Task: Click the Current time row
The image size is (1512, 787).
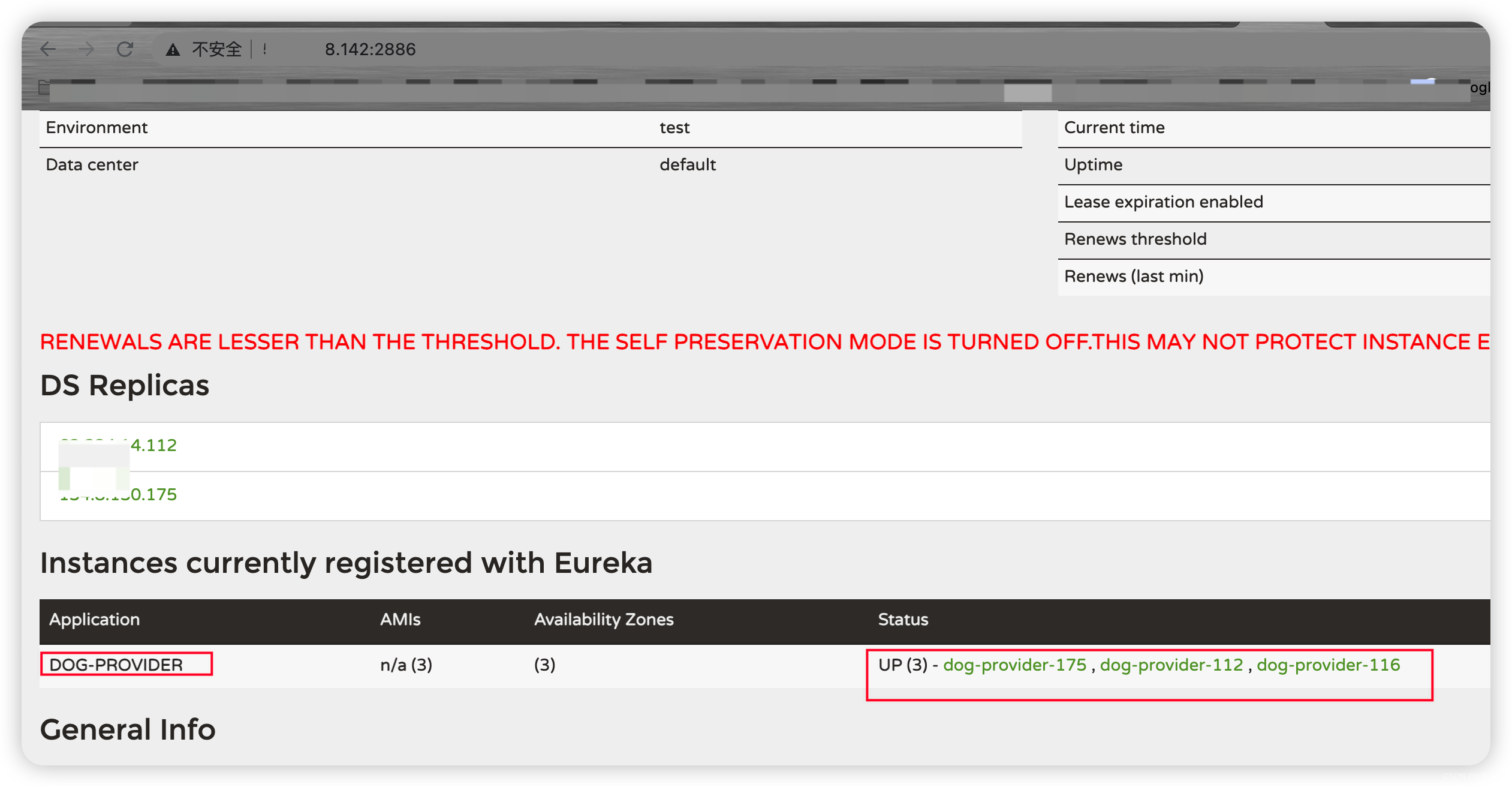Action: (x=1274, y=128)
